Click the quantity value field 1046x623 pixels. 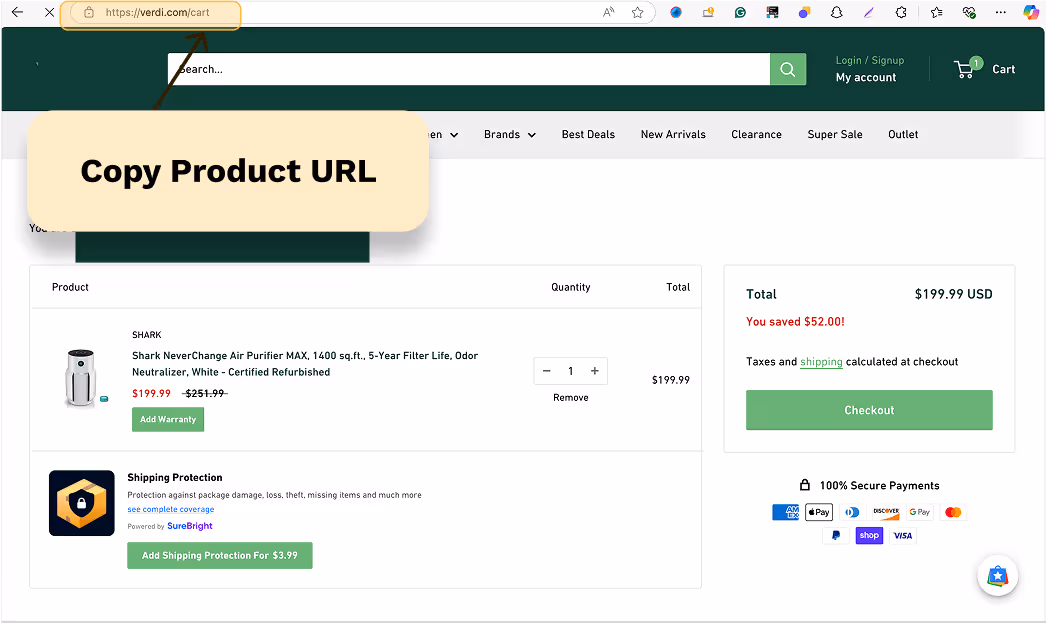pyautogui.click(x=570, y=371)
